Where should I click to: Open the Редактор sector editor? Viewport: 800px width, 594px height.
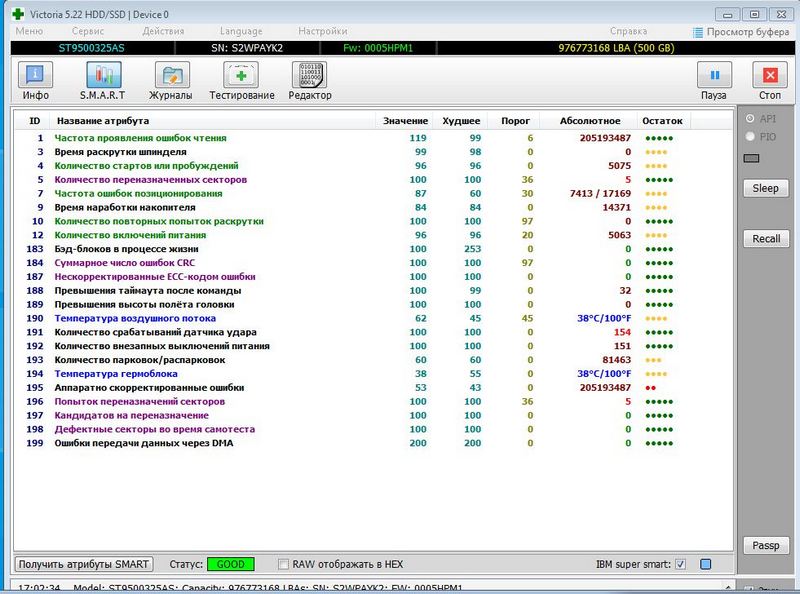(x=309, y=81)
